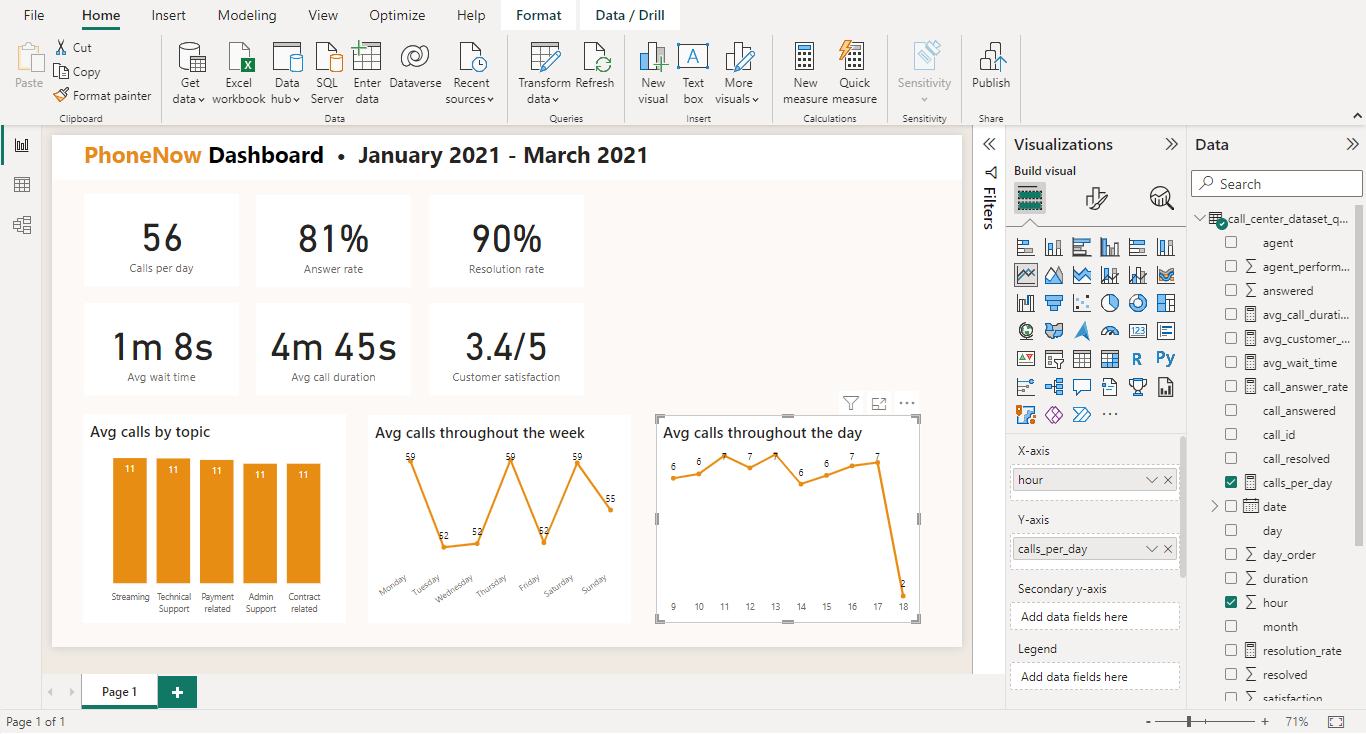Select the funnel chart visual

(1054, 302)
